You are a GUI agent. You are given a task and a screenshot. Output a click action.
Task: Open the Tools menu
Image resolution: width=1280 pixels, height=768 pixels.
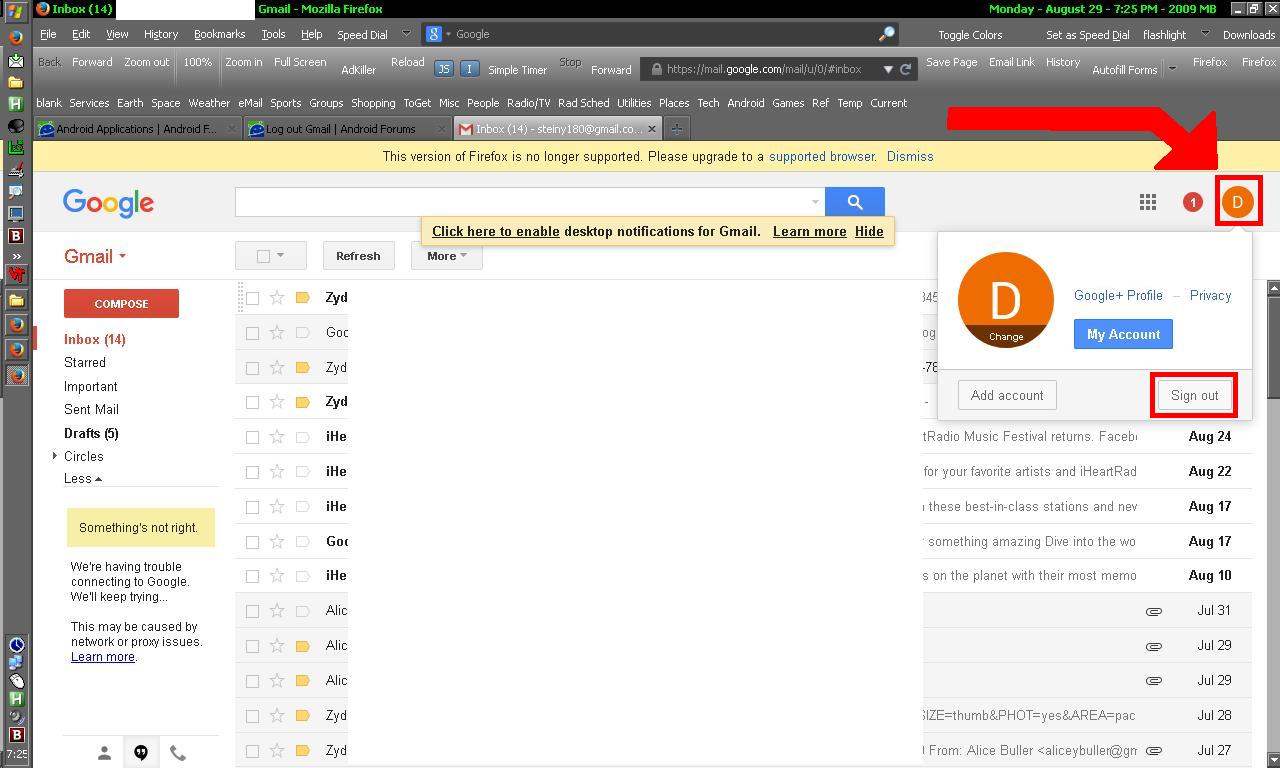point(273,34)
